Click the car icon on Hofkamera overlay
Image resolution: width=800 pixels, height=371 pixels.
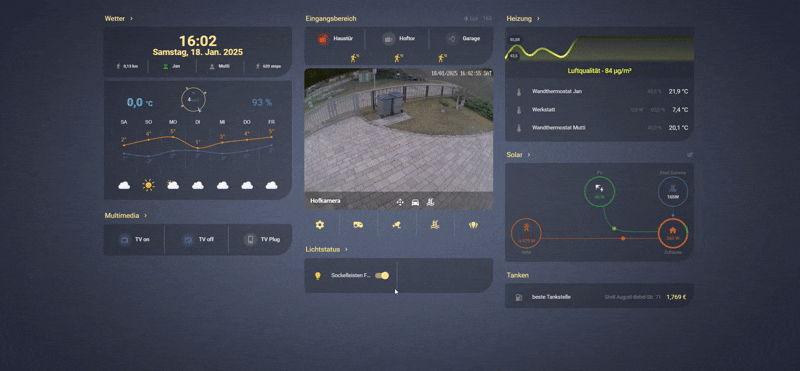point(415,202)
